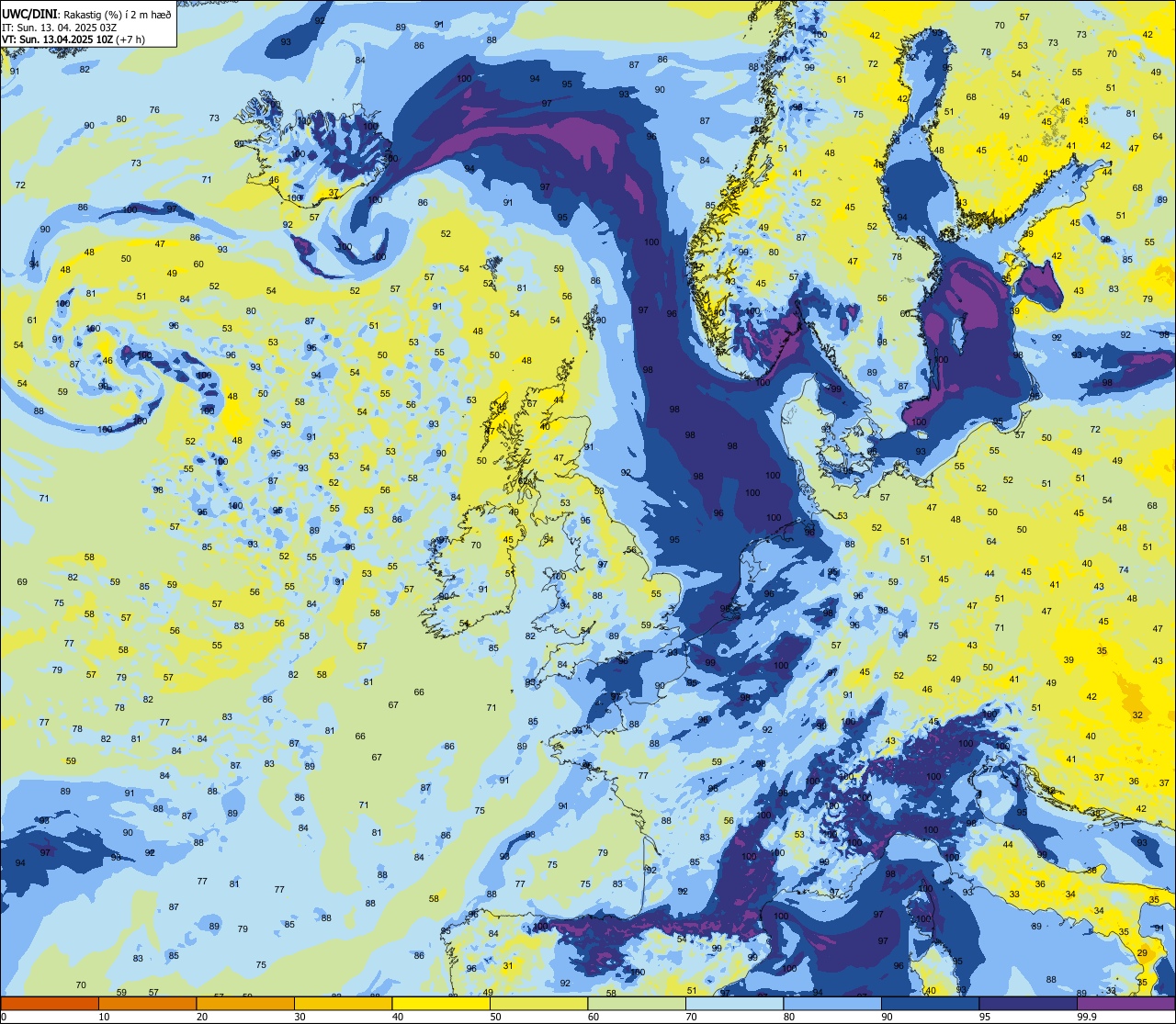Click the legend label "60" under colour bar
Viewport: 1176px width, 1024px height.
[x=594, y=1017]
